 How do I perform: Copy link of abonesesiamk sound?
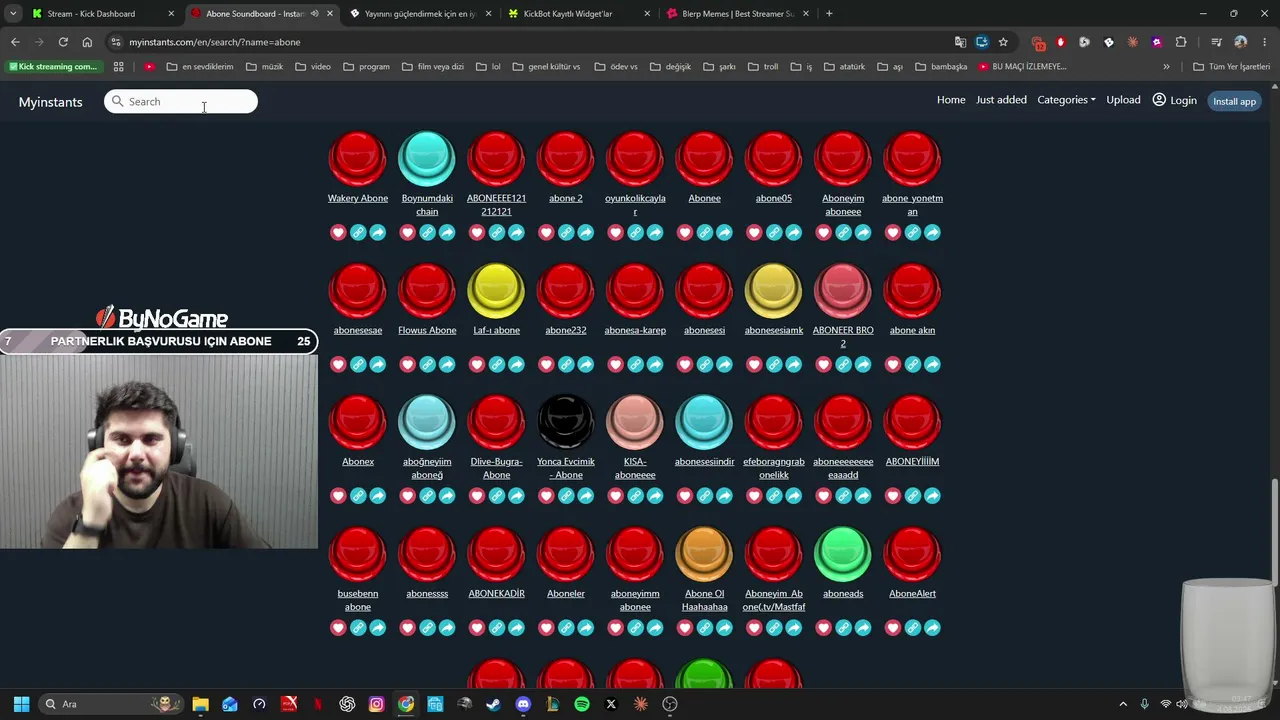click(774, 365)
